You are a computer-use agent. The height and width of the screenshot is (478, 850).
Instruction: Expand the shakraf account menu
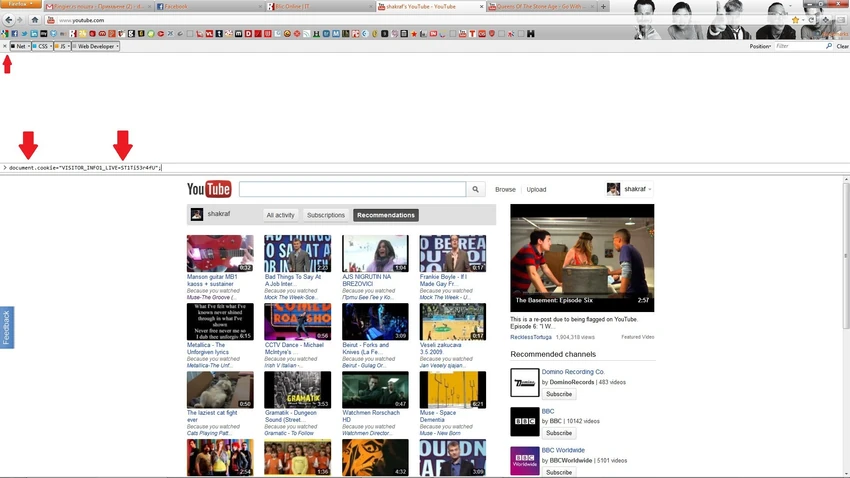629,189
